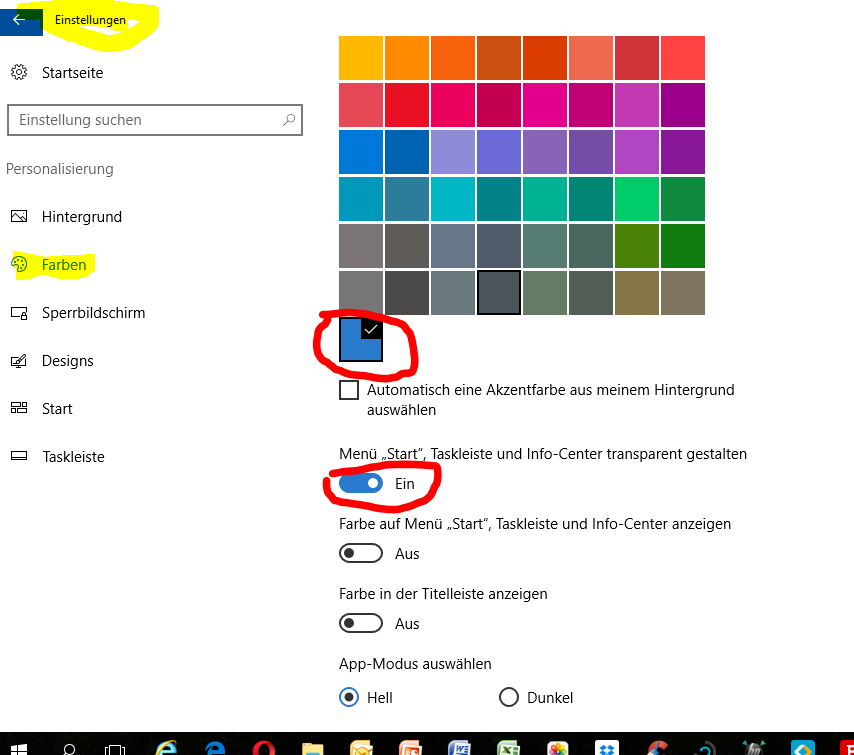This screenshot has height=755, width=854.
Task: Enable Farbe auf Menü Start toggle
Action: pos(361,553)
